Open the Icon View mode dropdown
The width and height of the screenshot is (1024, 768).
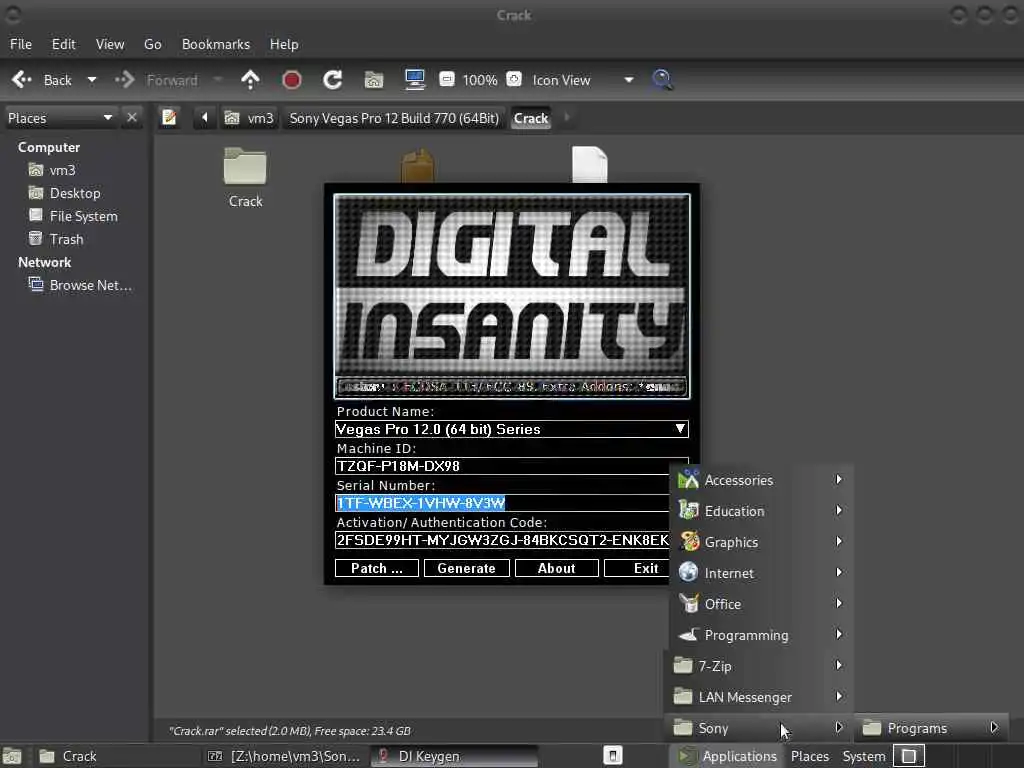point(581,80)
